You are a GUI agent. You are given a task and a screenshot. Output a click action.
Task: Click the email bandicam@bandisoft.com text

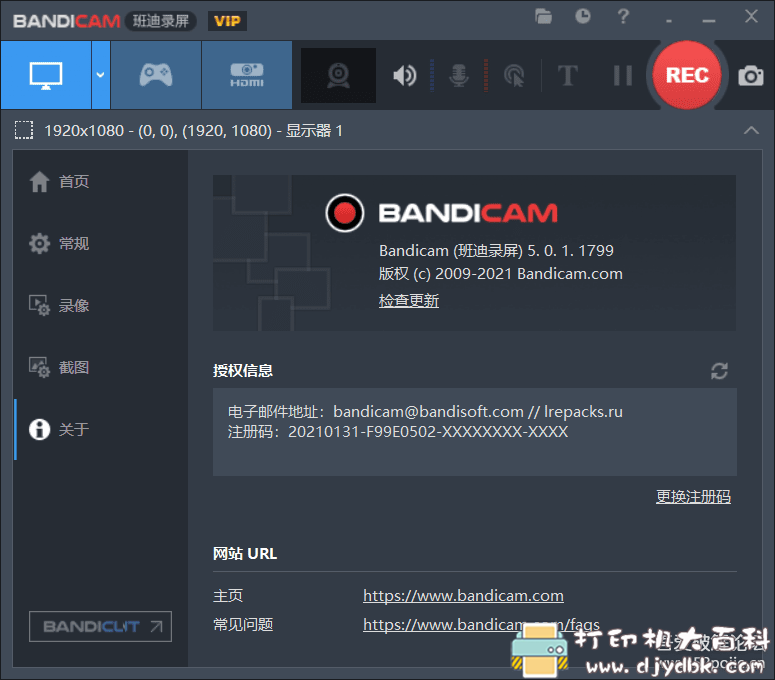428,412
